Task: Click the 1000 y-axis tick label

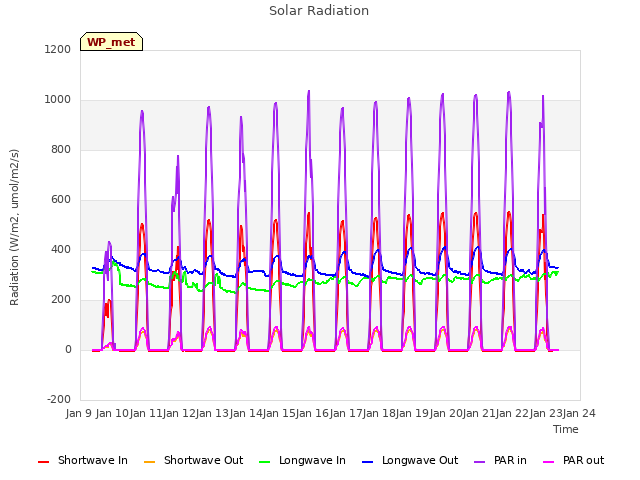Action: pyautogui.click(x=58, y=100)
